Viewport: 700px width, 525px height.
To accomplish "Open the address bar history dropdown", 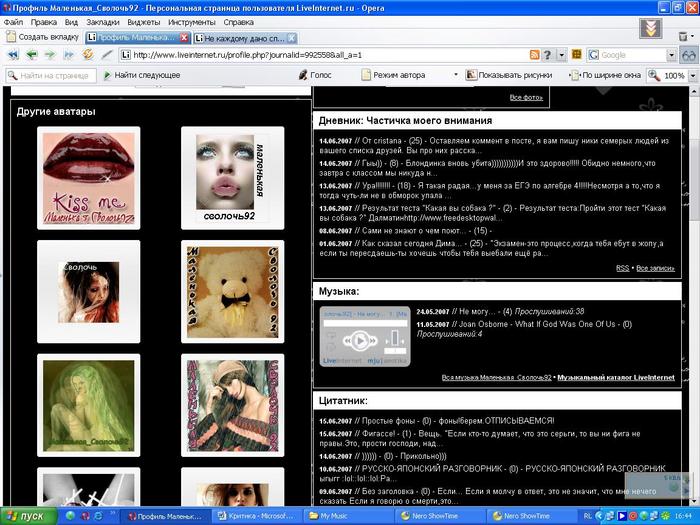I will (x=561, y=55).
